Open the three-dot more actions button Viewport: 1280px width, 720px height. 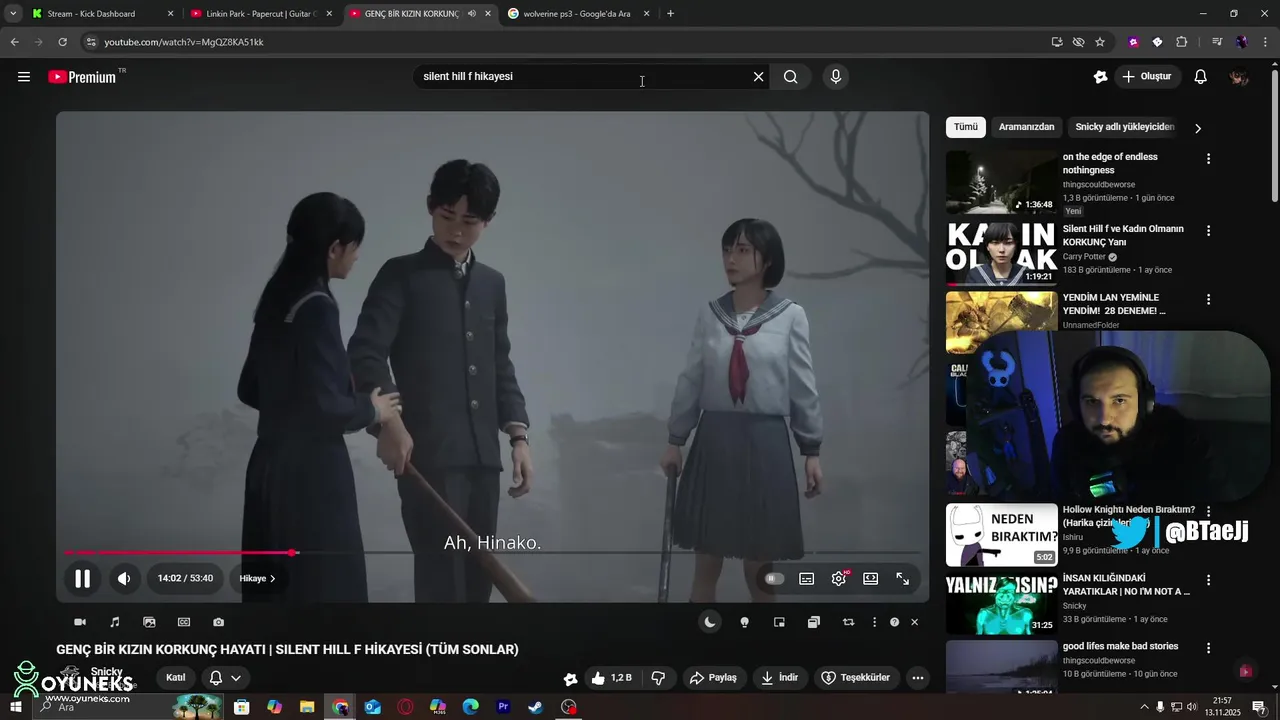(918, 678)
